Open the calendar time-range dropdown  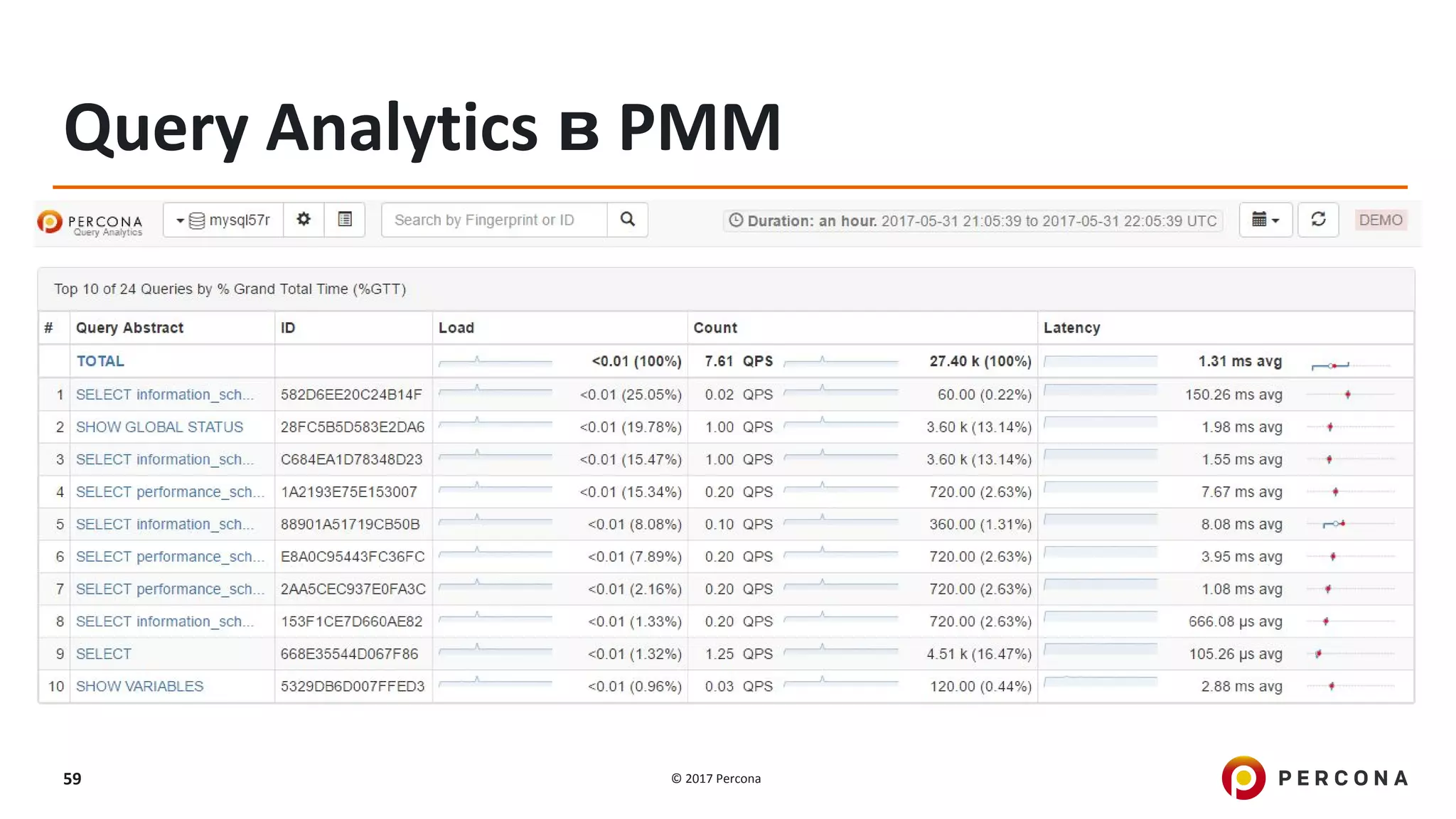(x=1265, y=220)
